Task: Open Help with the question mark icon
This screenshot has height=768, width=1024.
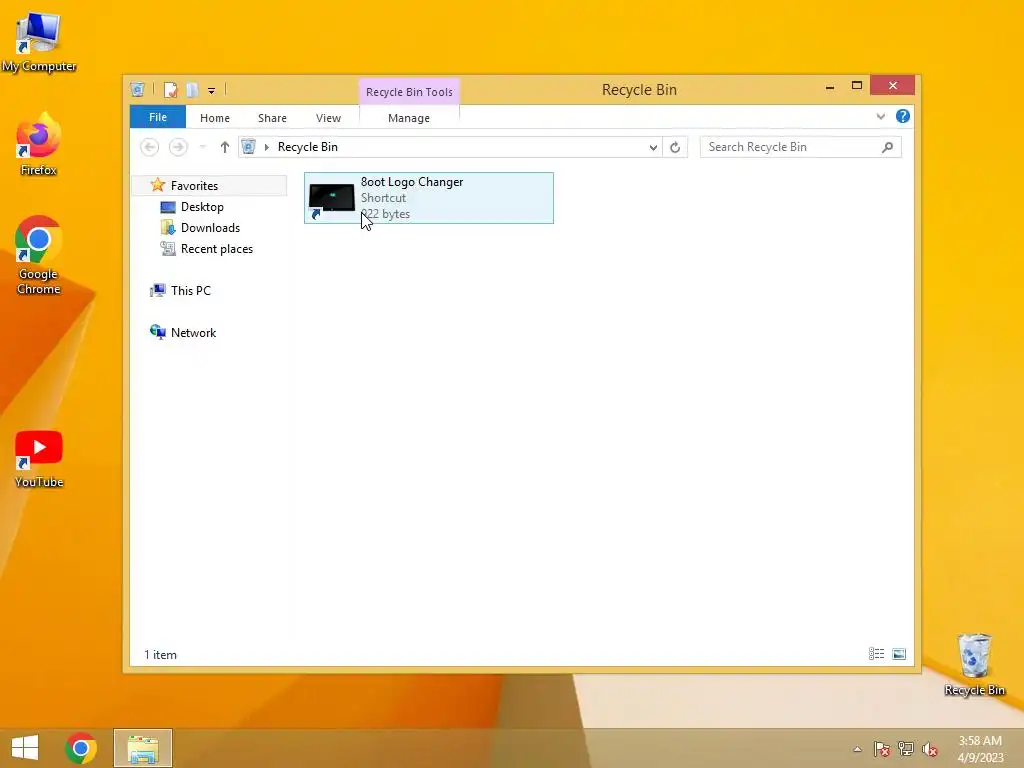Action: tap(903, 116)
